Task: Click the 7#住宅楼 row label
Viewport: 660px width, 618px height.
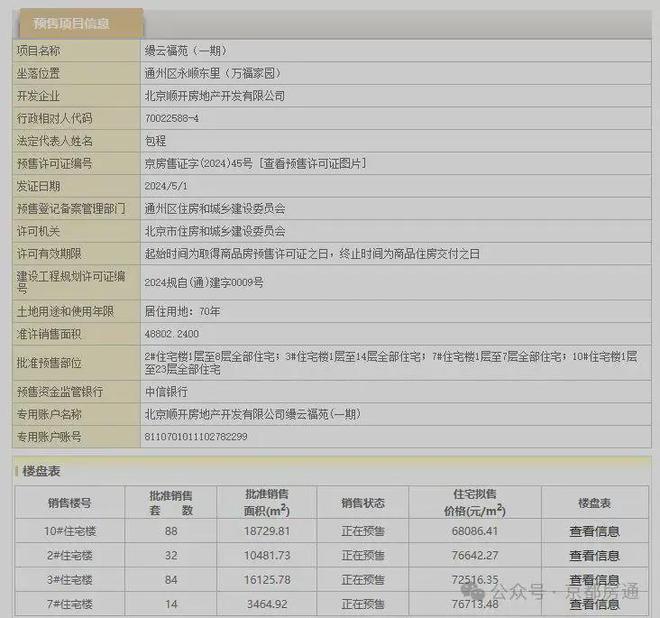Action: 70,605
